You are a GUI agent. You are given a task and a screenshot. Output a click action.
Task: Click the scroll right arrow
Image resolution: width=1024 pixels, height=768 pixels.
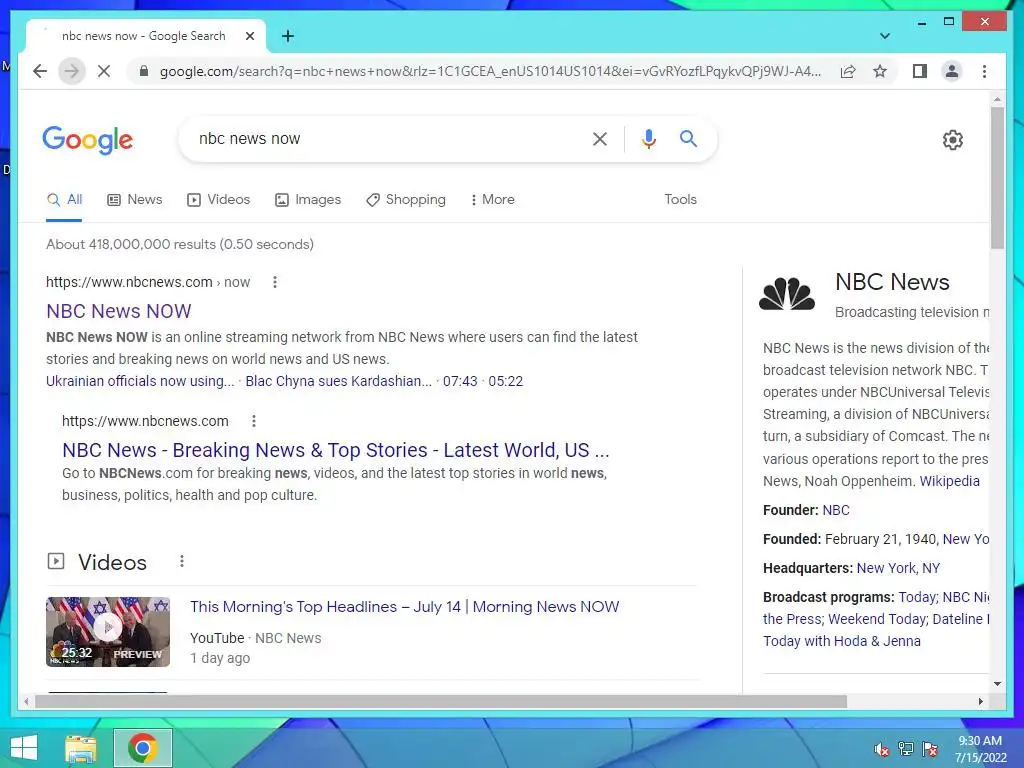point(980,701)
